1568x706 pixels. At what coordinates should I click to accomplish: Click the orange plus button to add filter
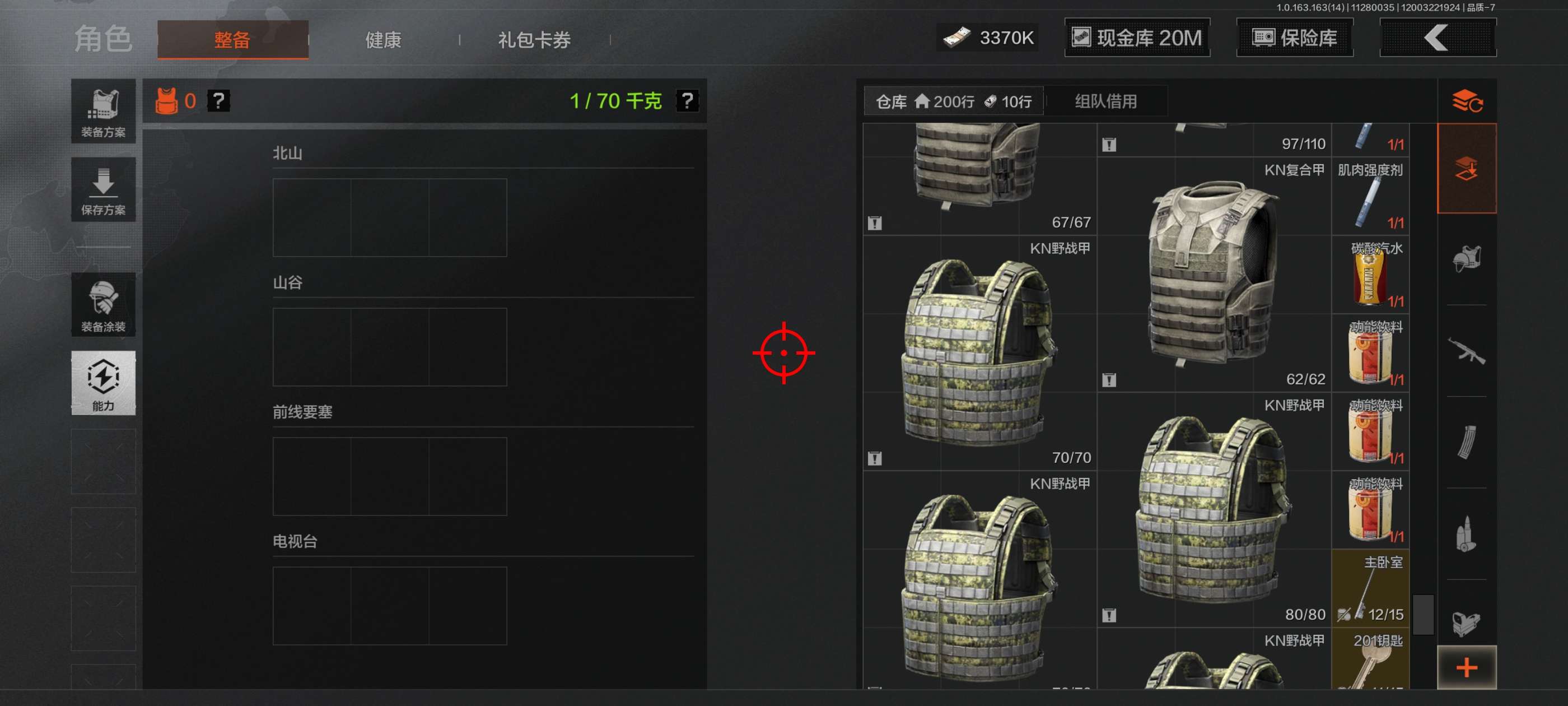pyautogui.click(x=1466, y=668)
